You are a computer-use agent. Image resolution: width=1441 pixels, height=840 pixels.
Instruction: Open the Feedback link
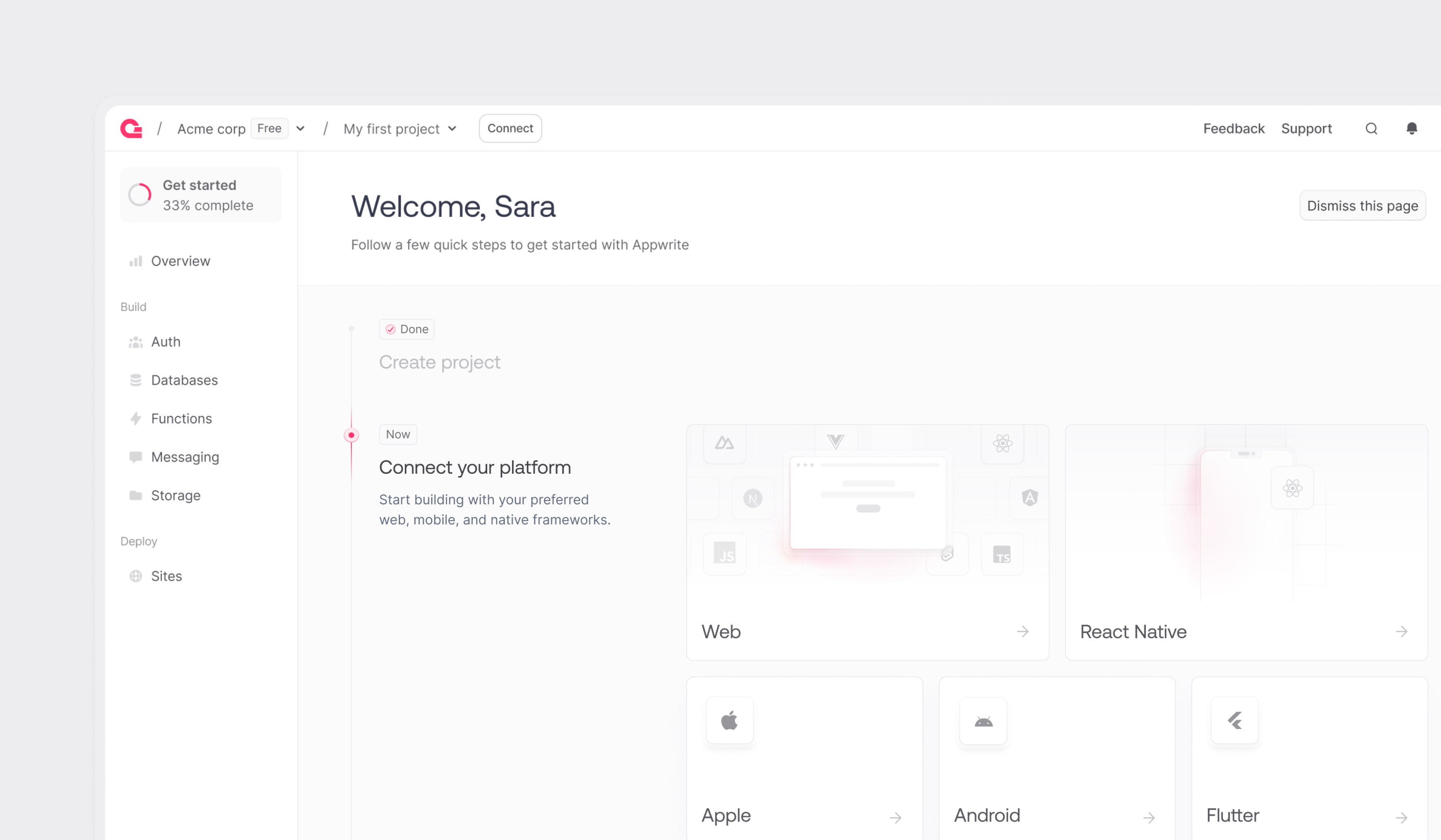point(1233,129)
